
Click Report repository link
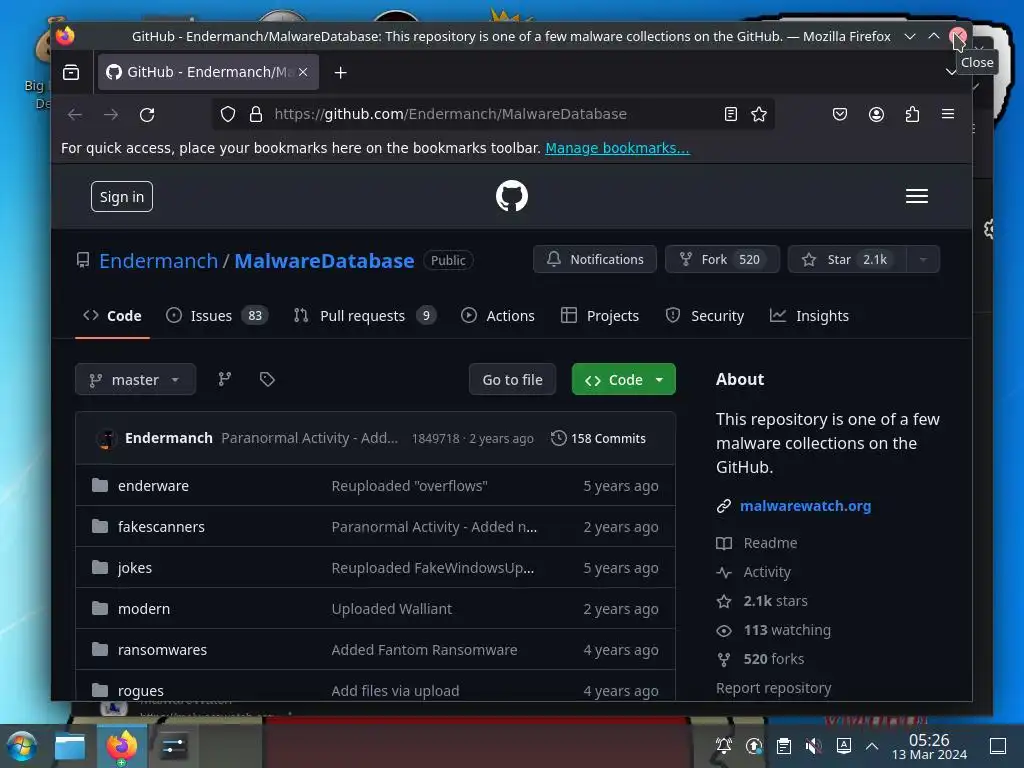click(773, 688)
